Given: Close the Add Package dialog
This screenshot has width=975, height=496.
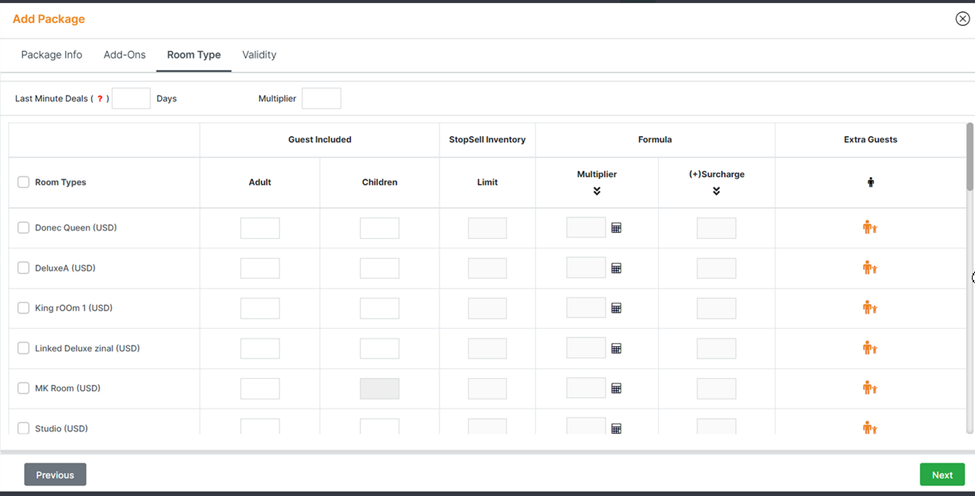Looking at the screenshot, I should (x=962, y=19).
